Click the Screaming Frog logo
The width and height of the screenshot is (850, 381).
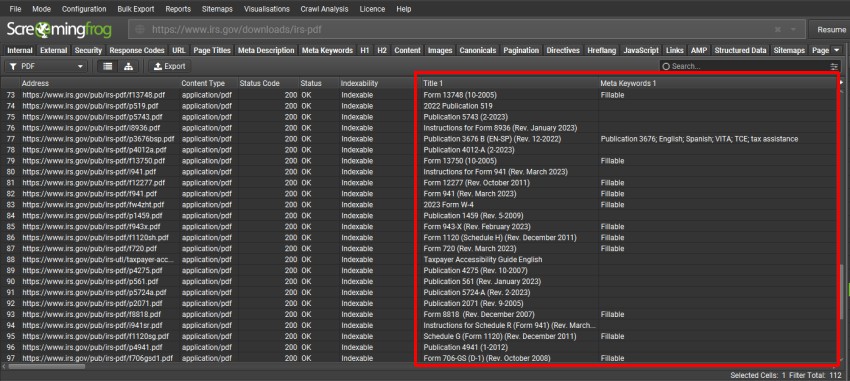coord(59,29)
